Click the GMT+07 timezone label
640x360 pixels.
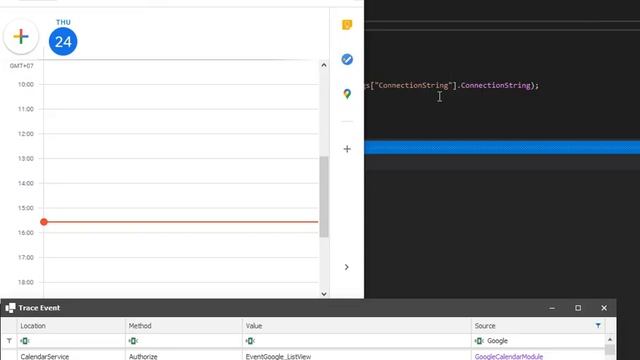[x=22, y=66]
